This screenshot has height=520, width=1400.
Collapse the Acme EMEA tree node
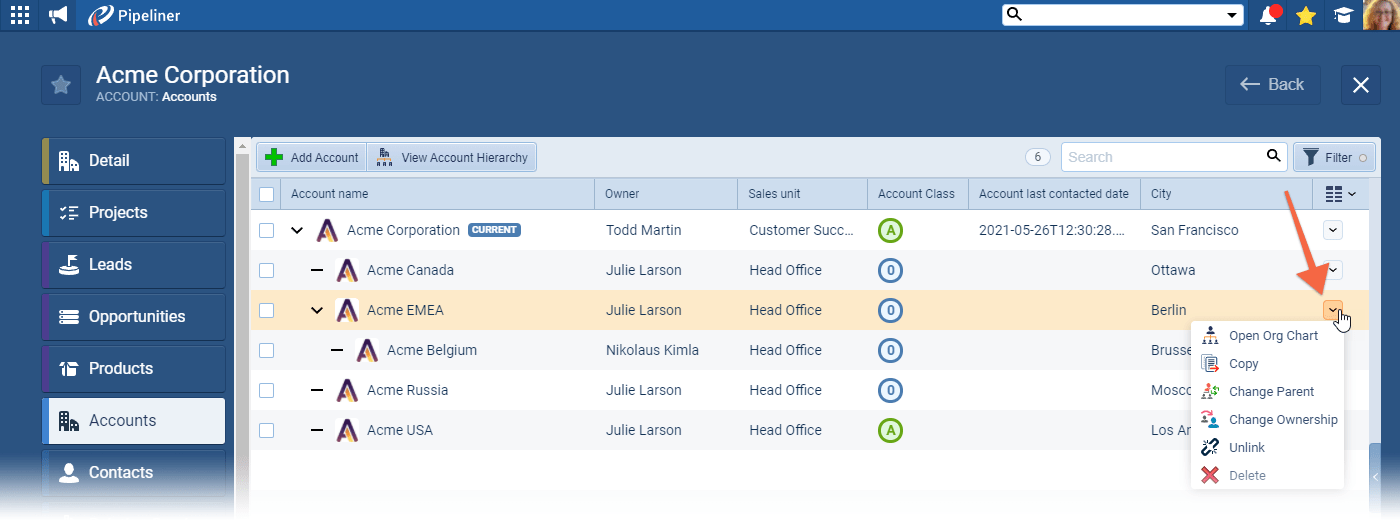click(x=317, y=310)
